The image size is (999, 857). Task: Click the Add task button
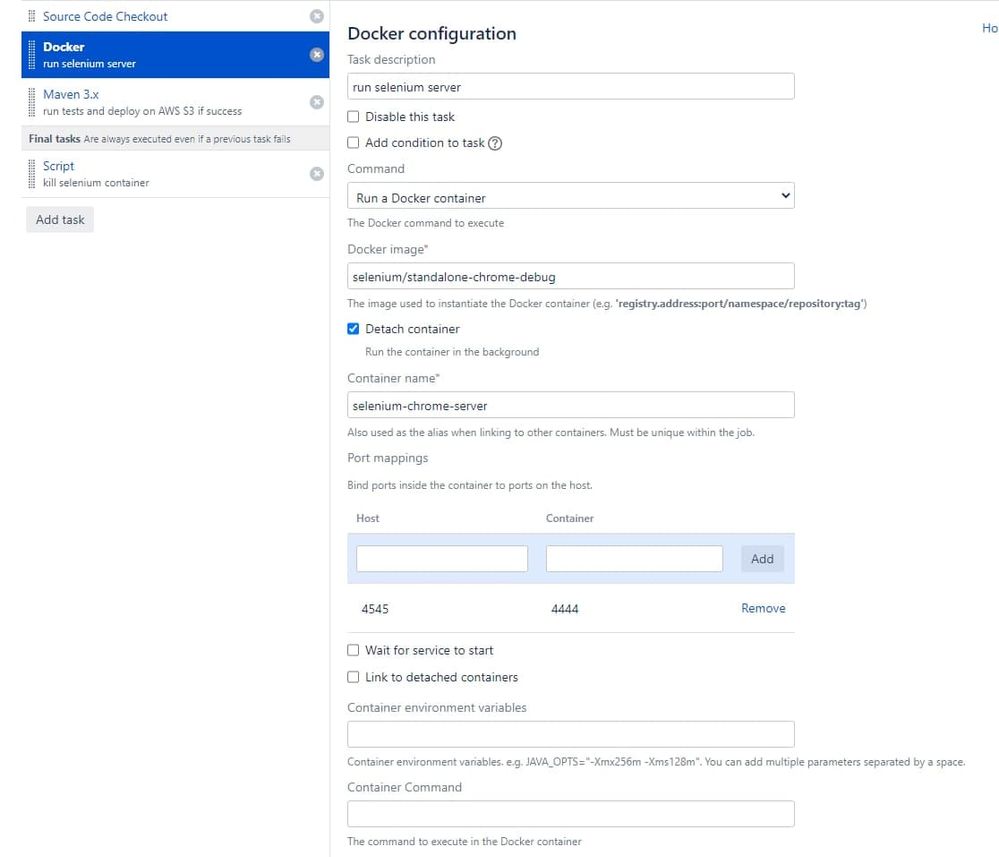coord(60,220)
